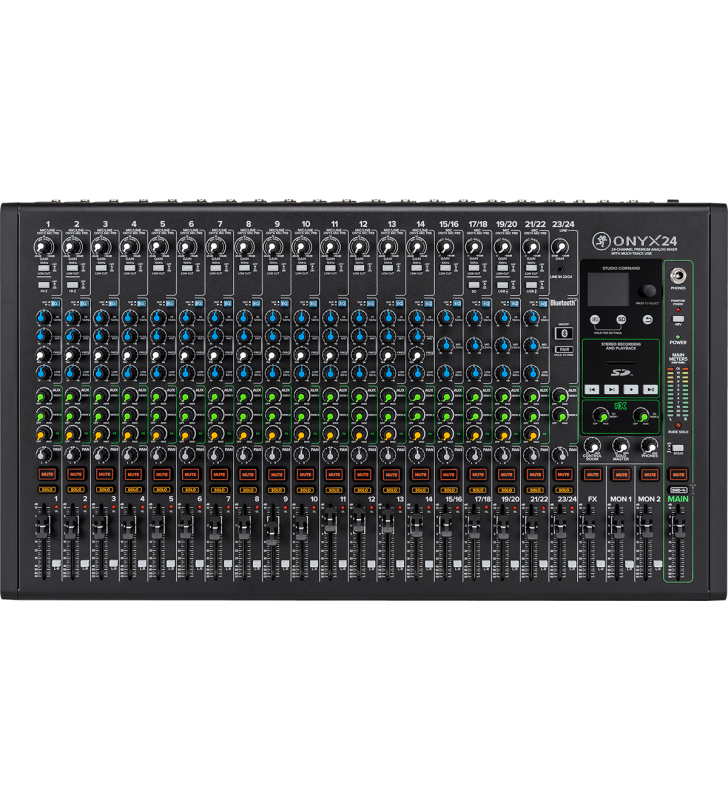Enable the Hi-Z switch on channel 2
Viewport: 728px width, 800px height.
point(74,286)
